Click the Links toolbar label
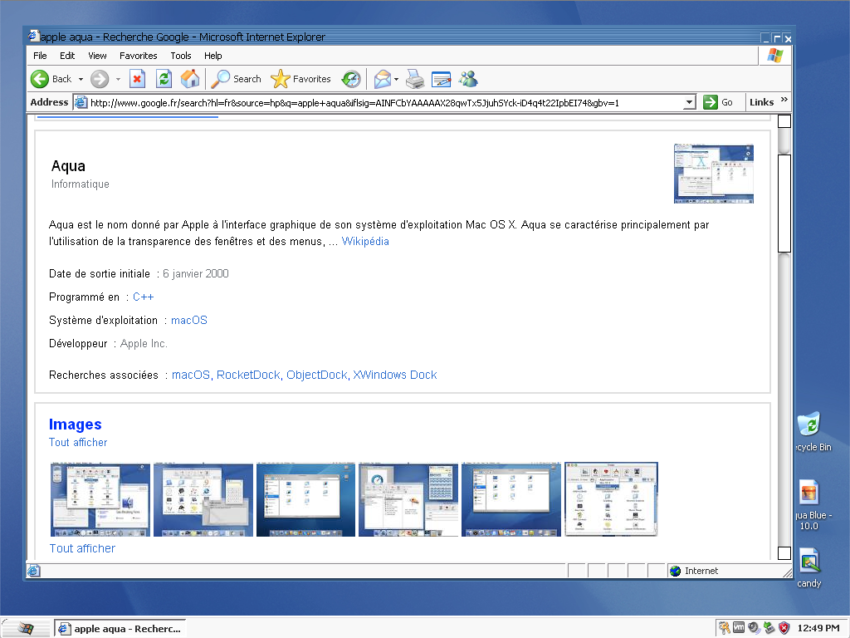The height and width of the screenshot is (638, 850). [x=762, y=102]
